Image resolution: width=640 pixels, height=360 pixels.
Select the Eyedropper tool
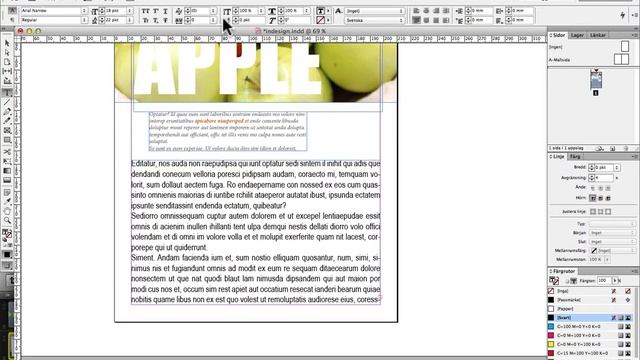click(7, 202)
